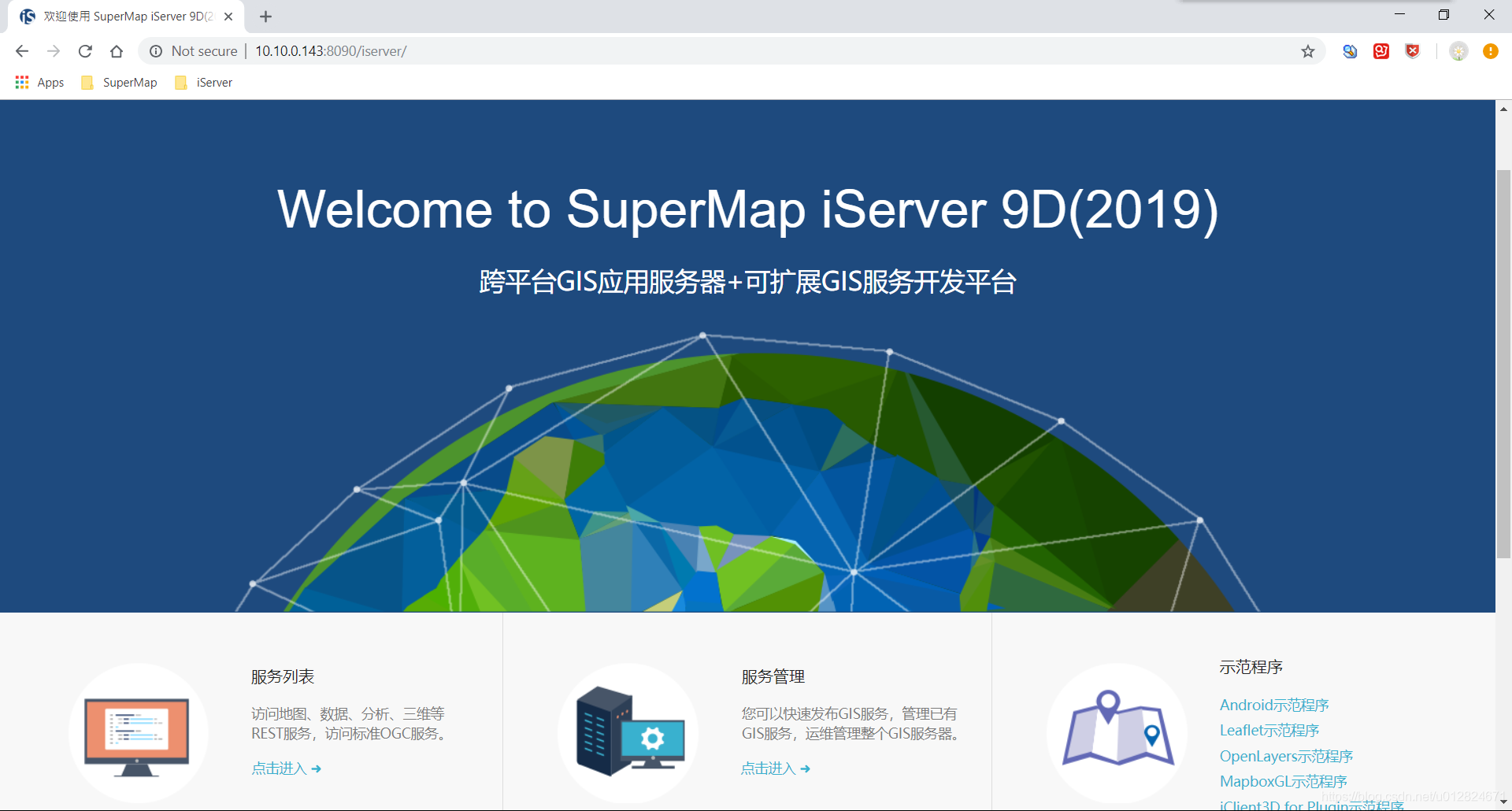This screenshot has height=811, width=1512.
Task: Open the red shield extension icon
Action: pyautogui.click(x=1413, y=51)
